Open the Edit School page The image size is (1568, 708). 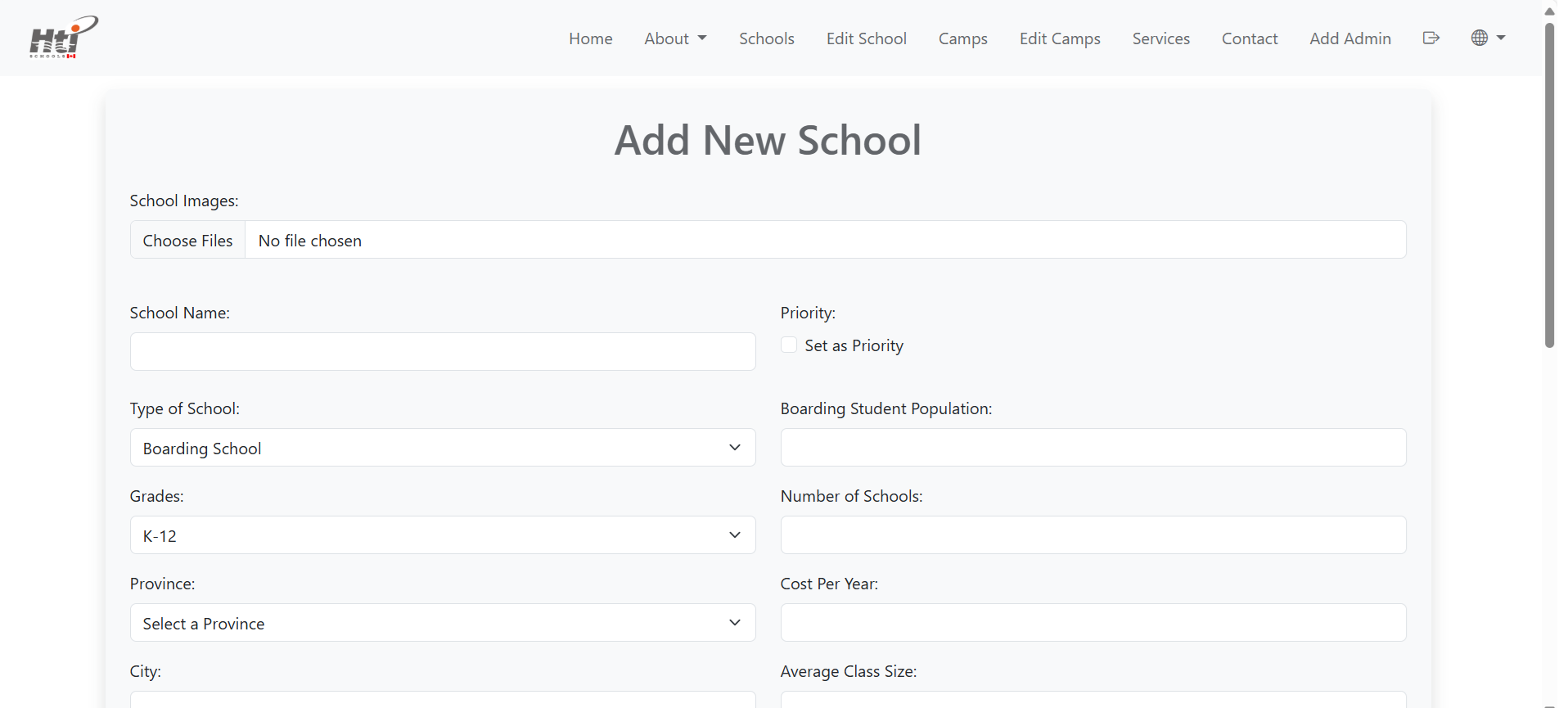click(x=866, y=38)
